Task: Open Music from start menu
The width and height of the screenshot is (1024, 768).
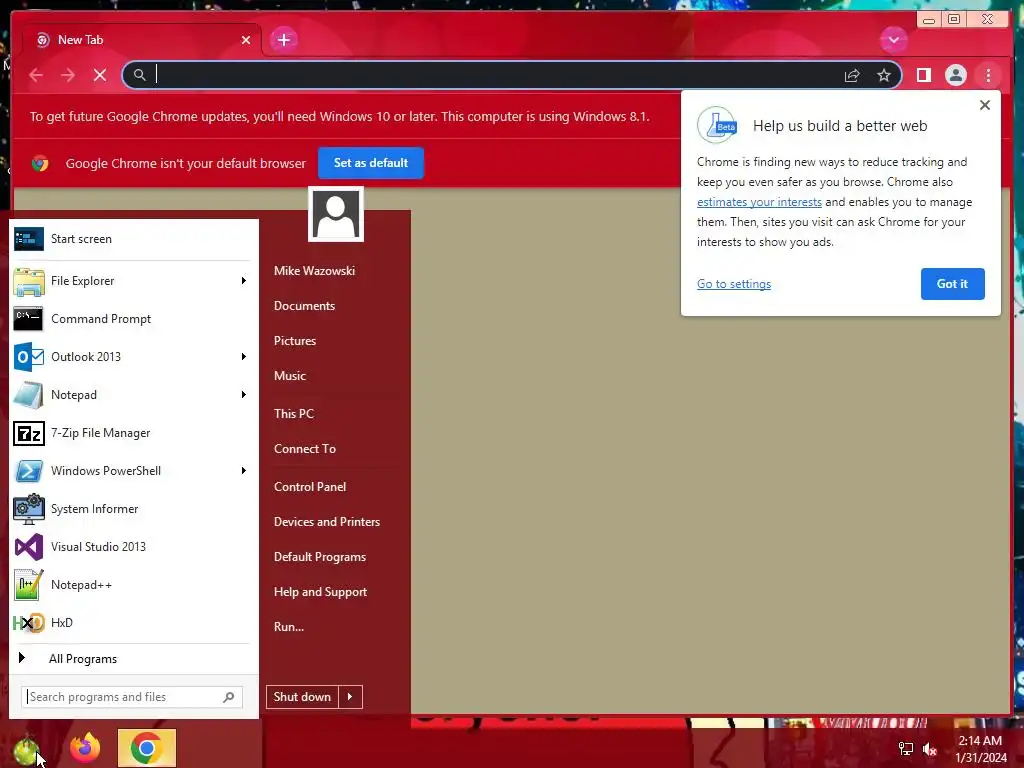Action: coord(290,376)
